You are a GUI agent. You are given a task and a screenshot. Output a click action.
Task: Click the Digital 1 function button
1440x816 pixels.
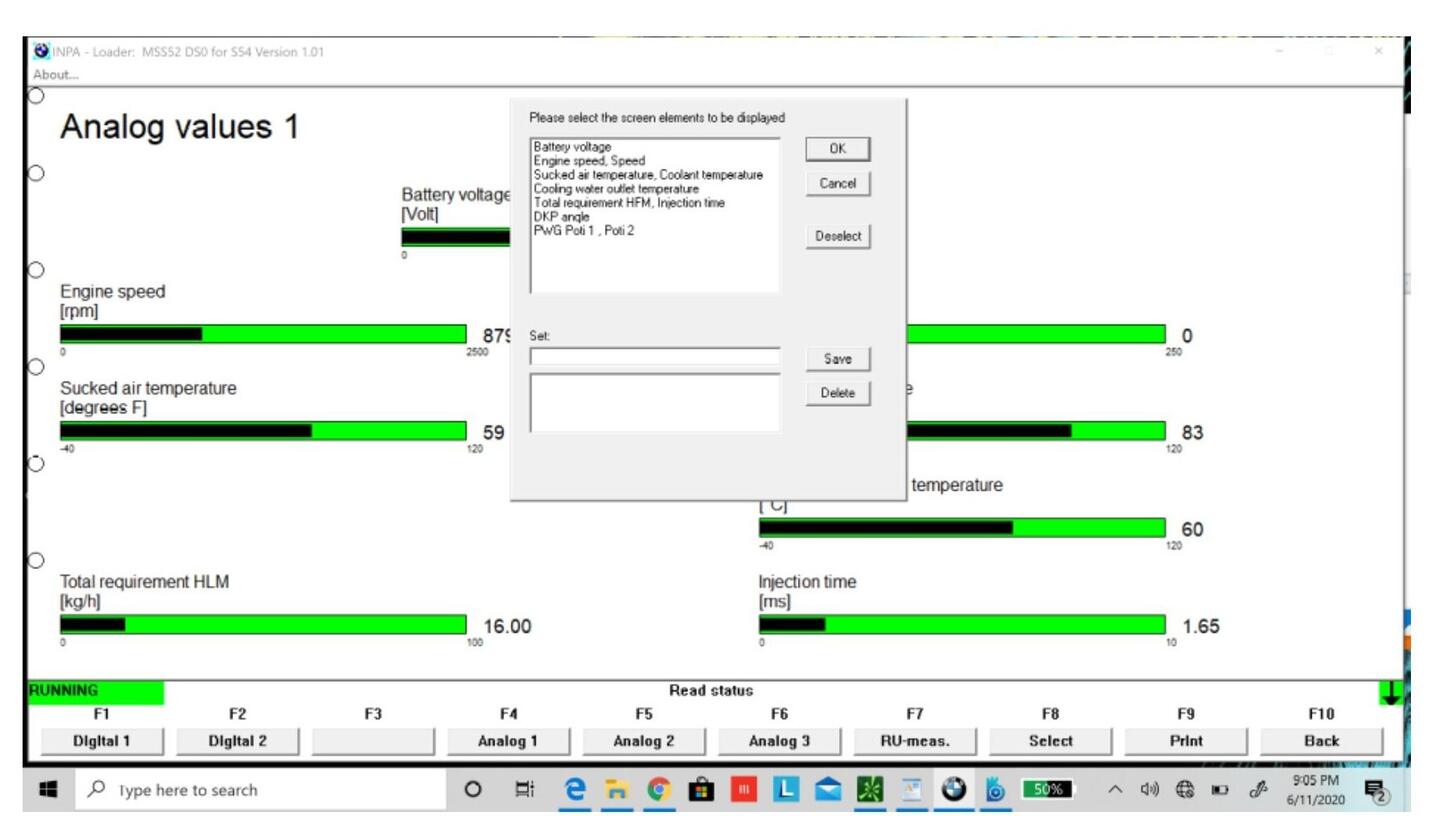[102, 741]
